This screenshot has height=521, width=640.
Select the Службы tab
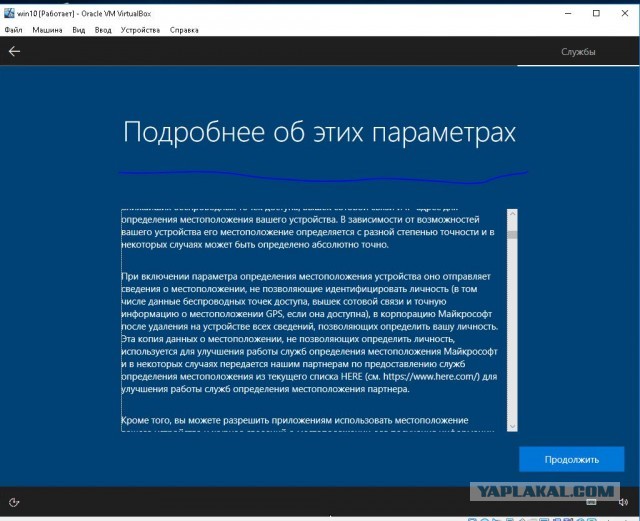[578, 52]
